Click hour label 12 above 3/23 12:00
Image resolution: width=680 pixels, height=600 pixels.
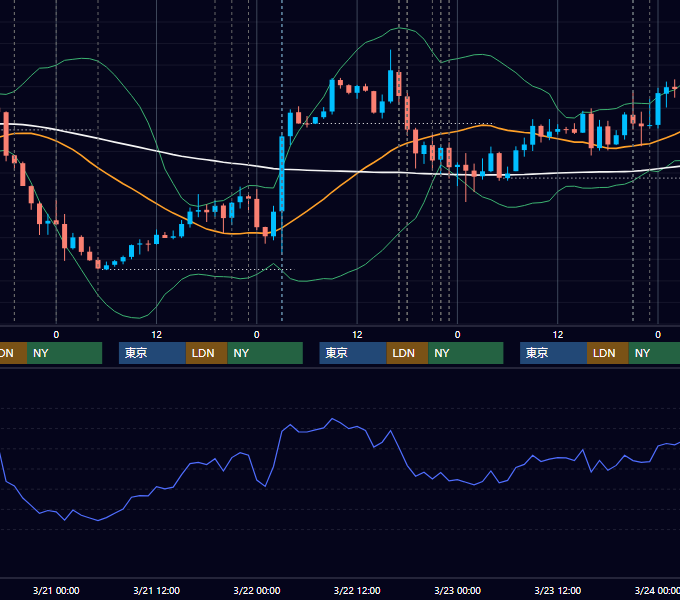558,335
